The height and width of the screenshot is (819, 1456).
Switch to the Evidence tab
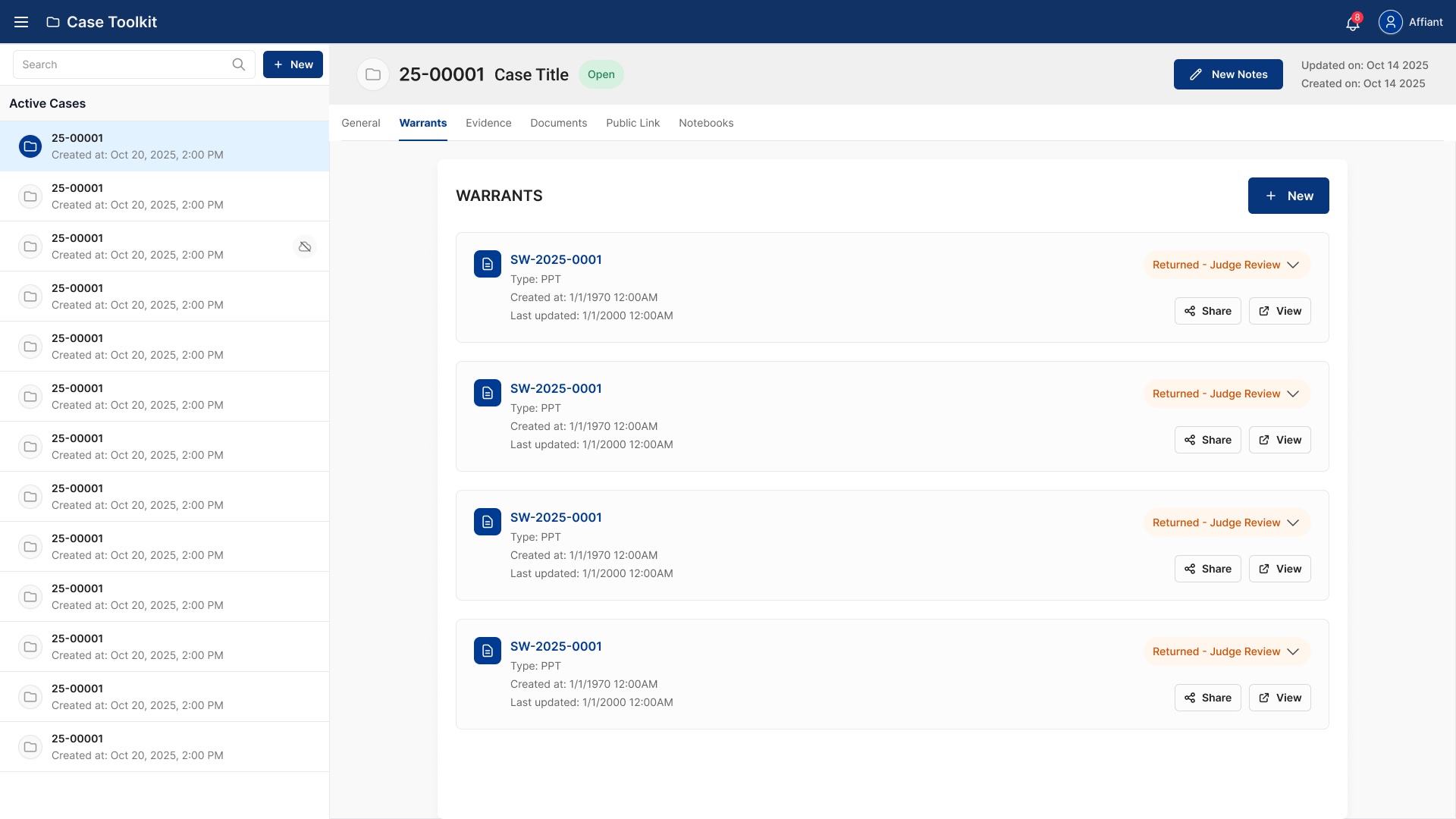488,123
